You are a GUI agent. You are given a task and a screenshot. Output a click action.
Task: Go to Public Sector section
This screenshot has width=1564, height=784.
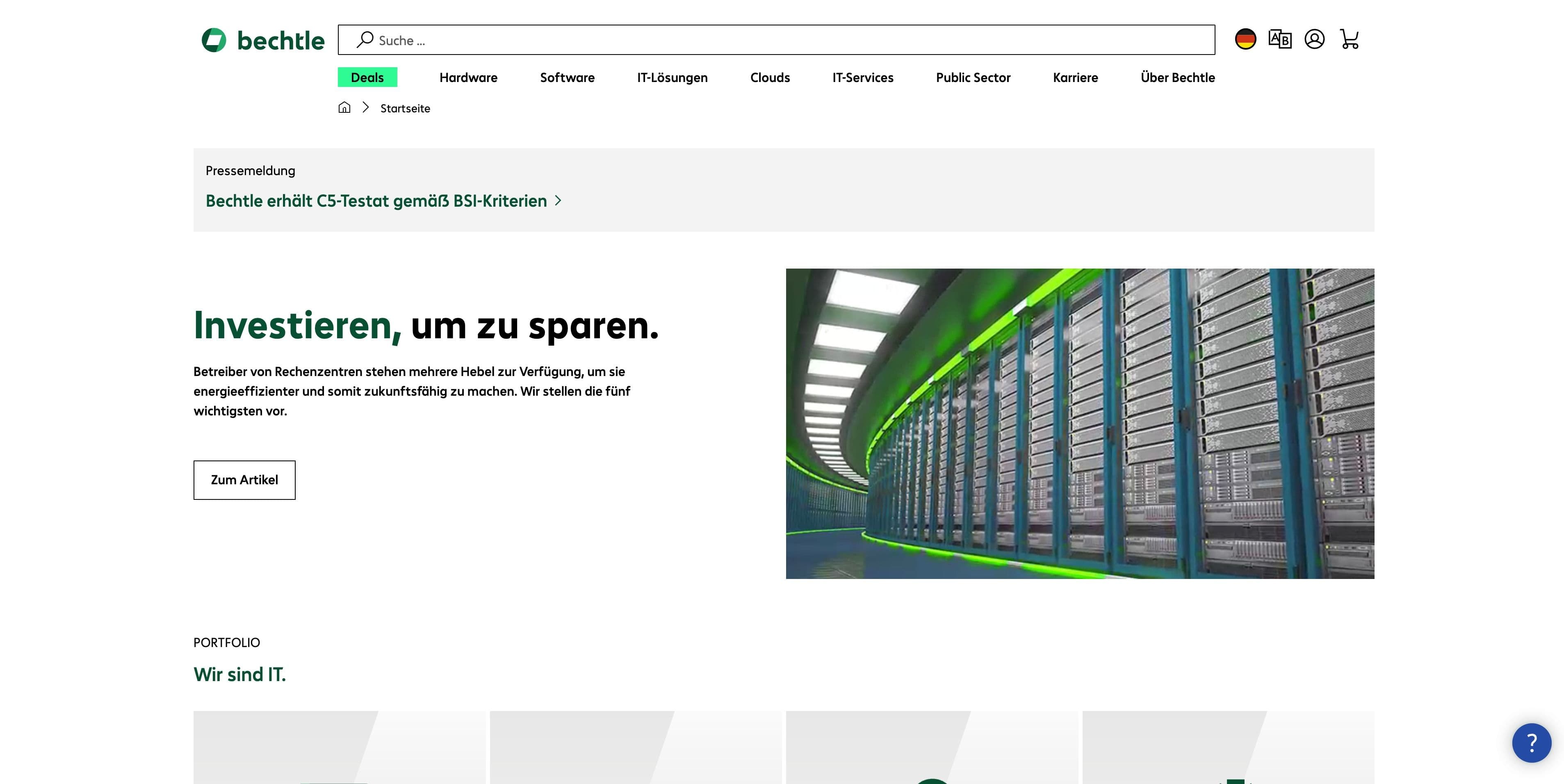(x=973, y=77)
